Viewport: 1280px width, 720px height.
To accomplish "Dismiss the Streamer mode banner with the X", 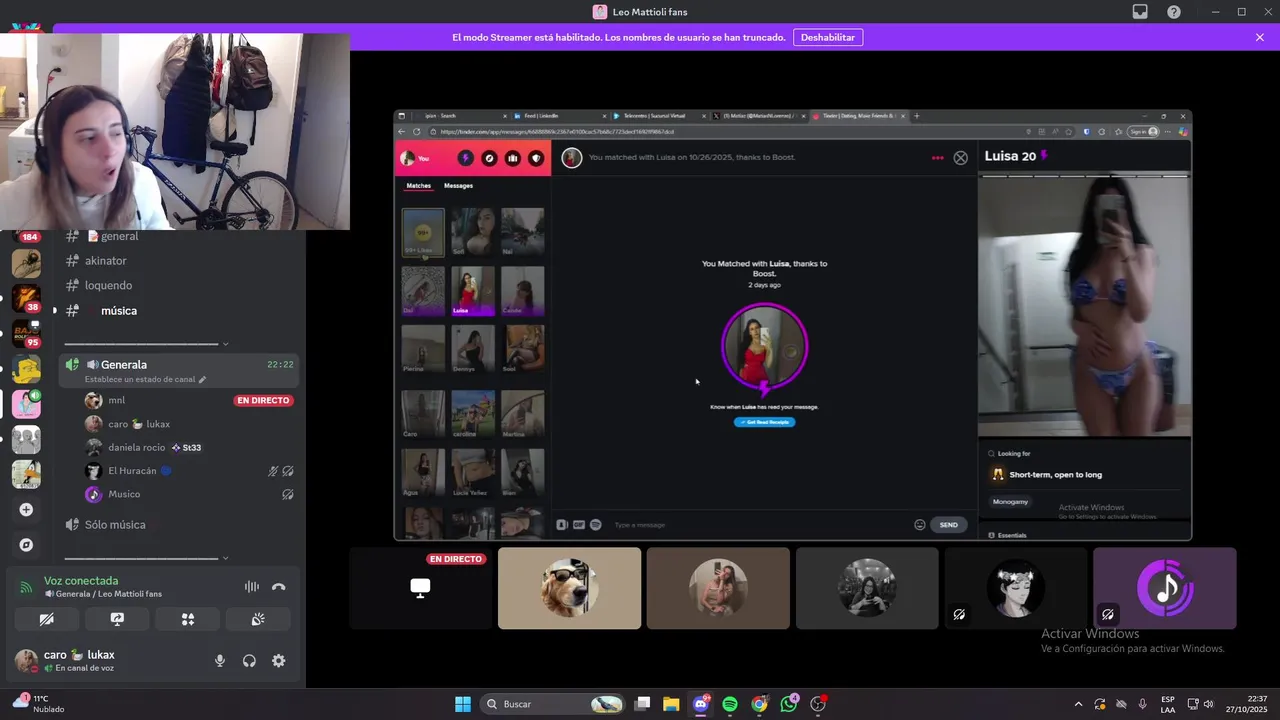I will [x=1260, y=37].
